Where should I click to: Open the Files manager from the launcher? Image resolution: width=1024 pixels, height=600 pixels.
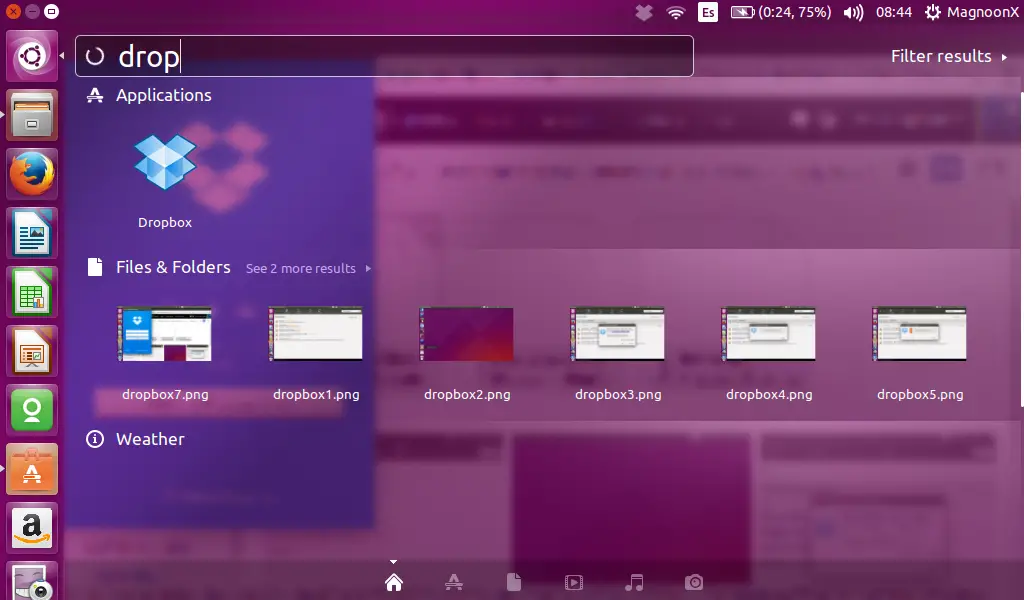click(x=32, y=116)
